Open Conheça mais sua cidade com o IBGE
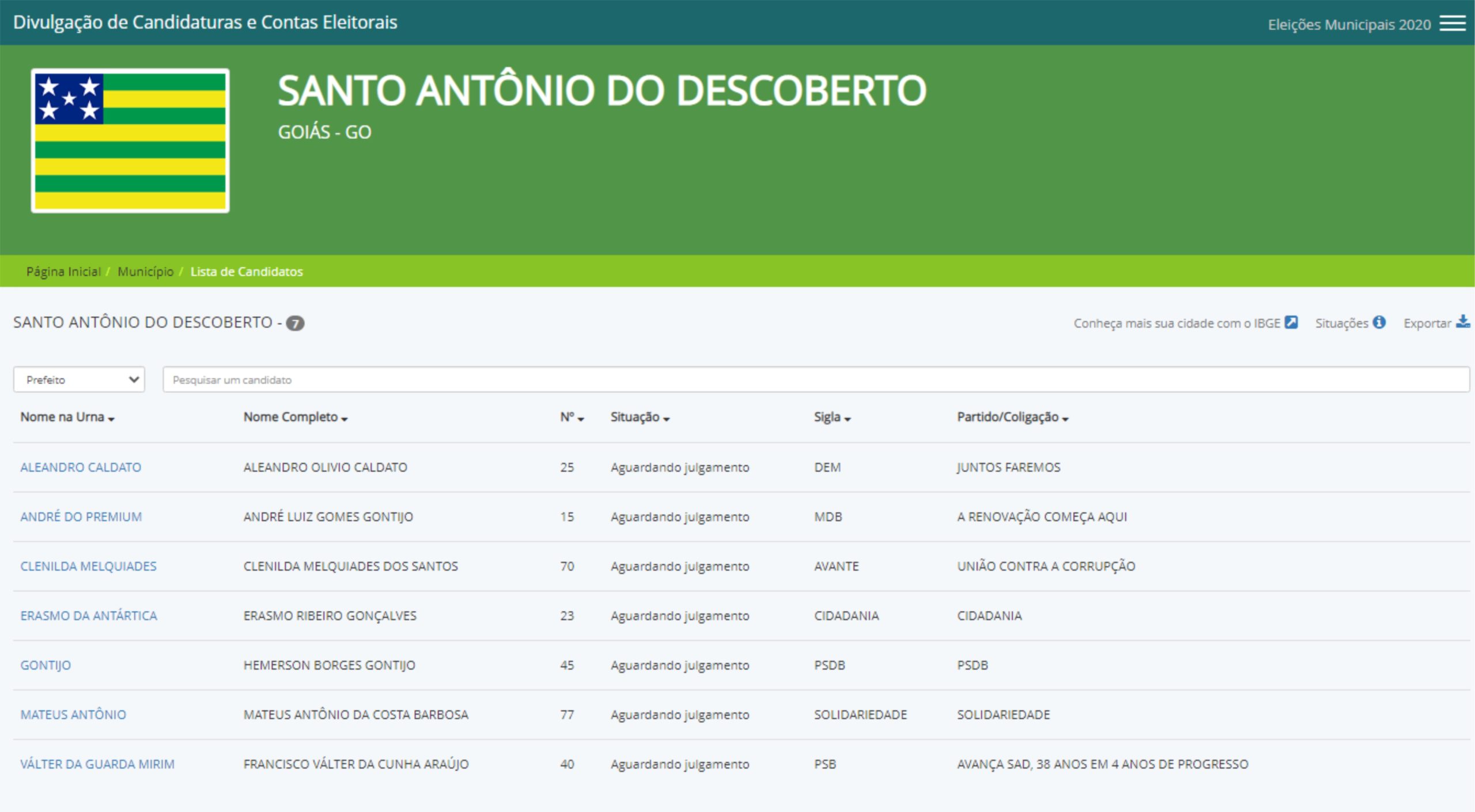The image size is (1475, 812). [x=1177, y=323]
